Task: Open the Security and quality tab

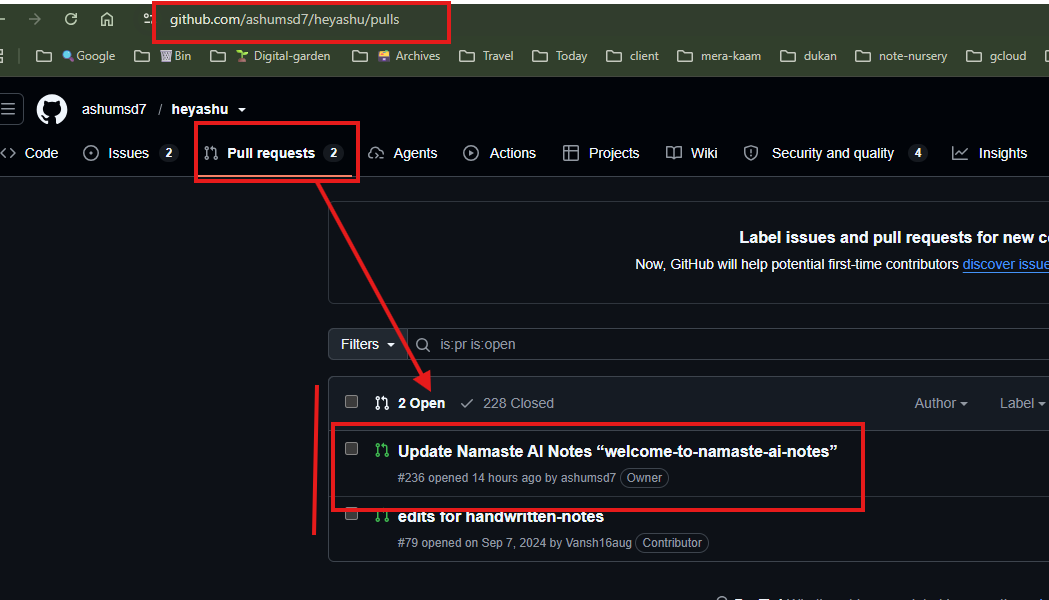Action: tap(835, 153)
